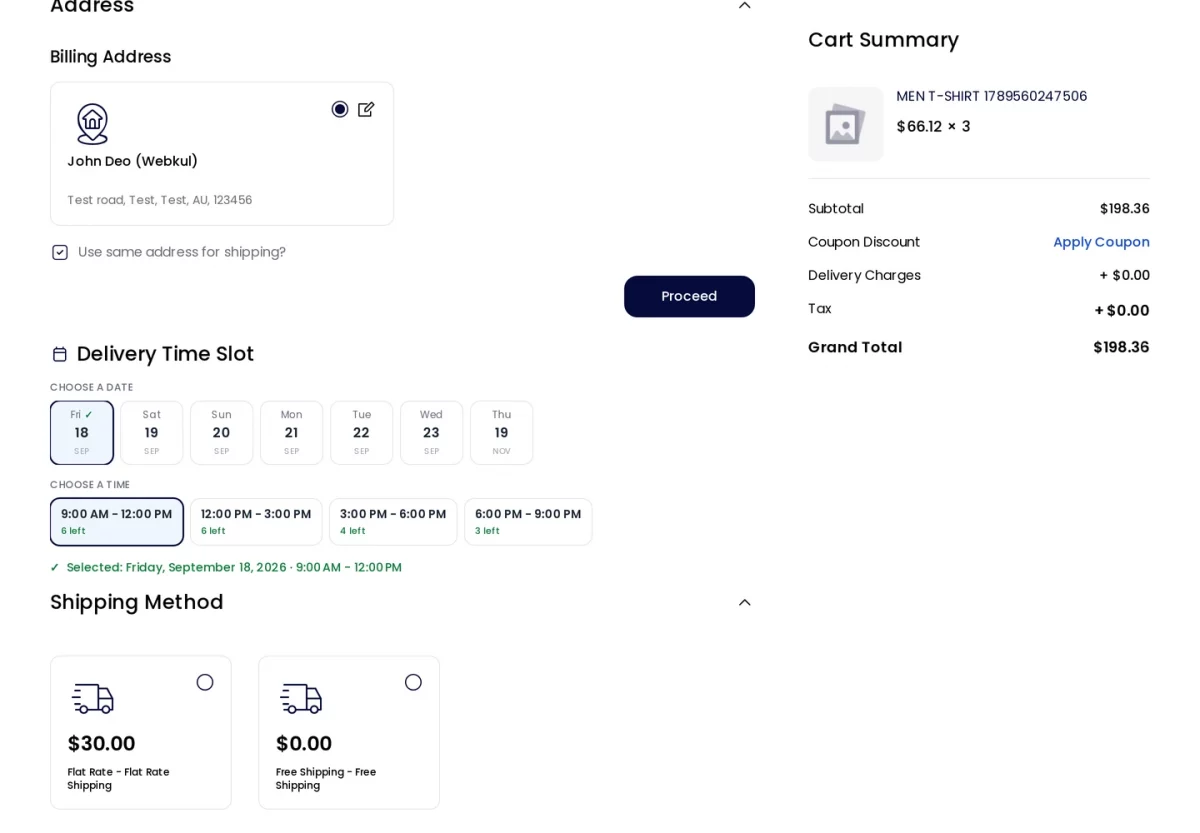Choose Wed 23 Sep delivery date

[x=432, y=433]
